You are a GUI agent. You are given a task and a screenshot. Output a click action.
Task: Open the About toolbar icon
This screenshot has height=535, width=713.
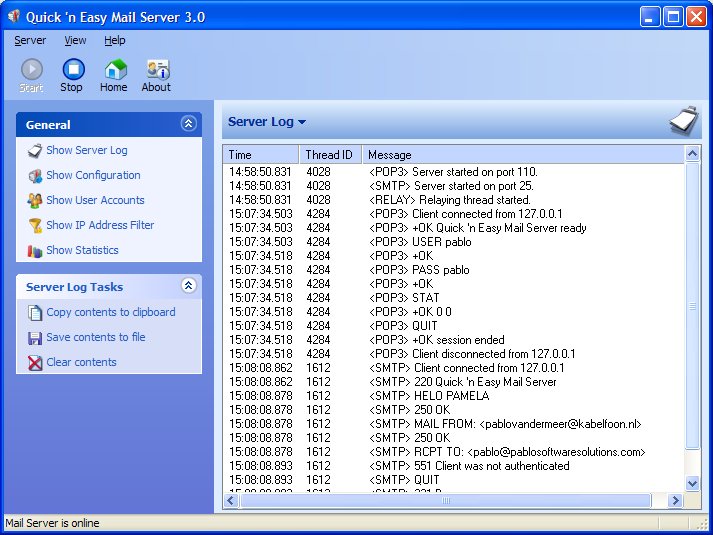click(158, 70)
